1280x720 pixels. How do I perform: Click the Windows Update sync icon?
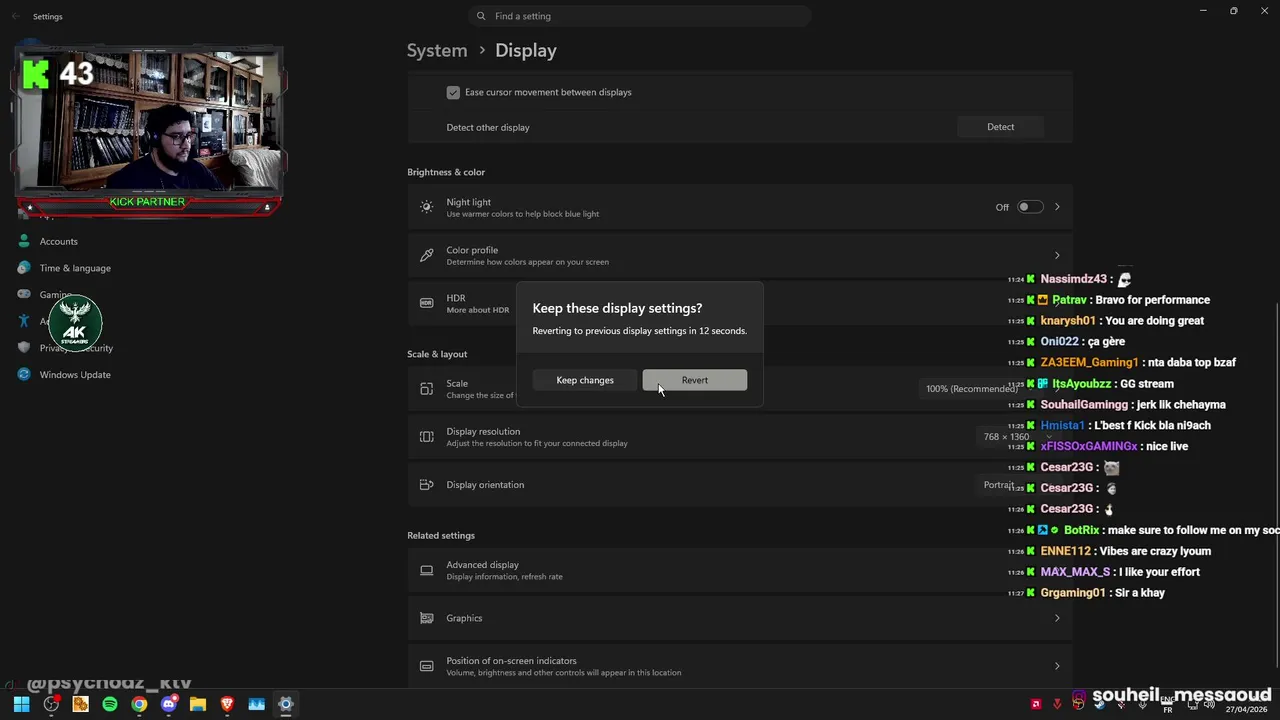24,375
